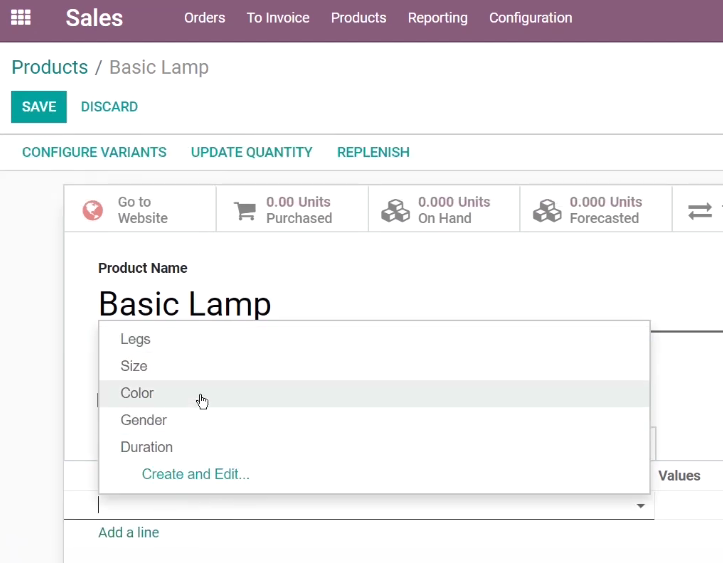
Task: Open the Reporting menu
Action: point(438,18)
